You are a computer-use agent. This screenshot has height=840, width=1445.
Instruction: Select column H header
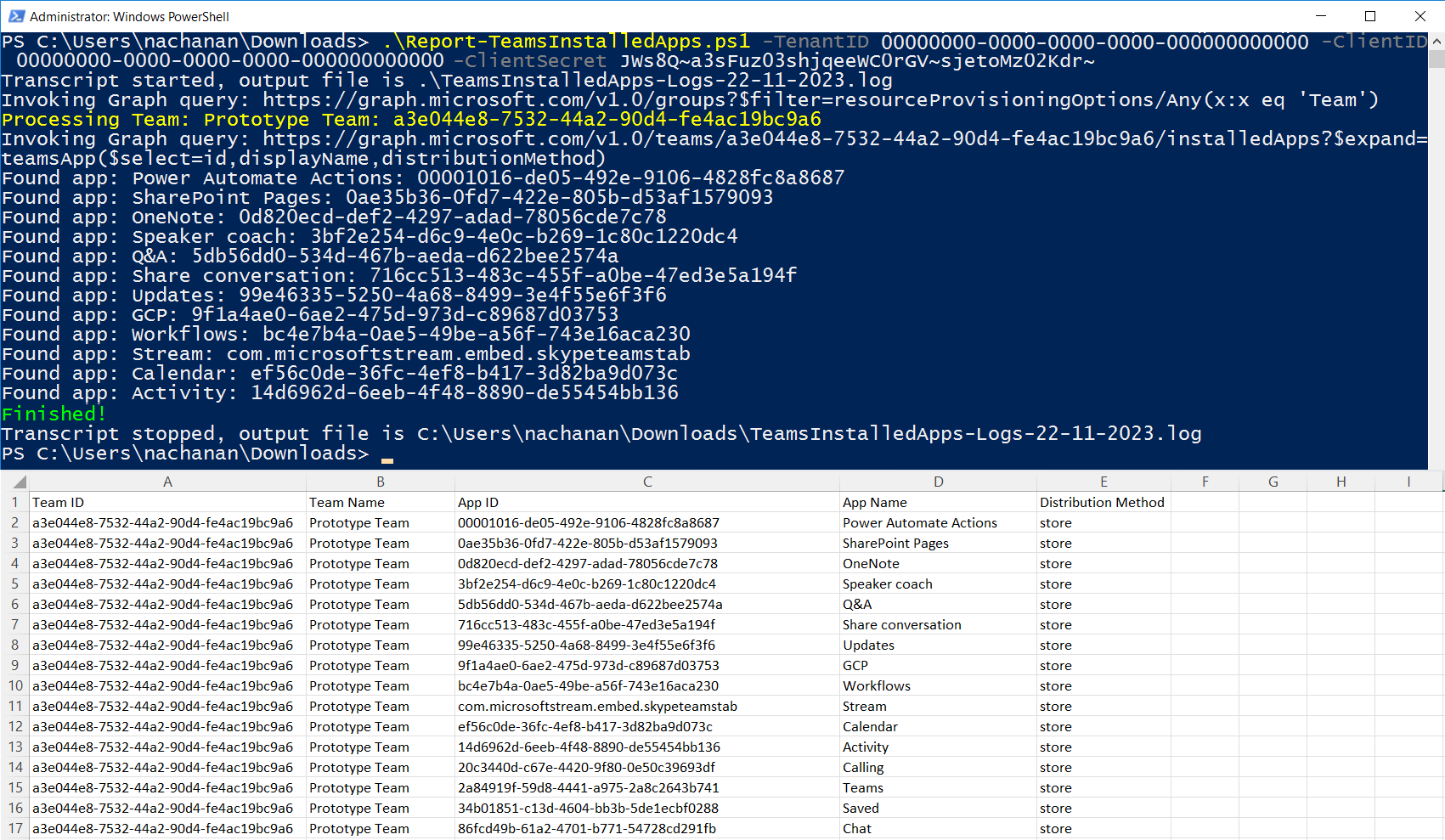[1341, 482]
